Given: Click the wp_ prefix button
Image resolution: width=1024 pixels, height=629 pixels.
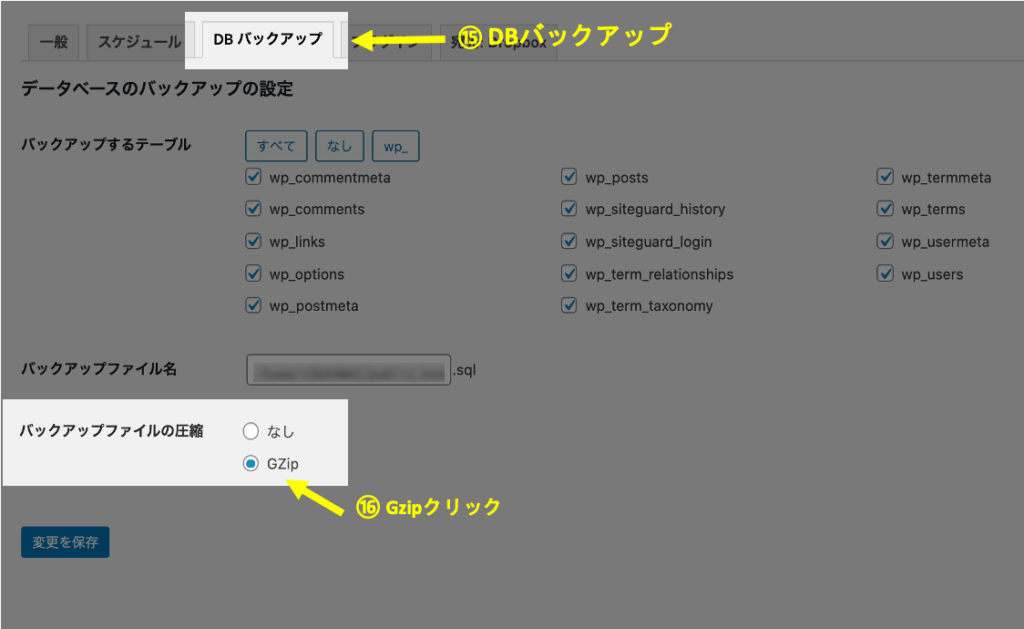Looking at the screenshot, I should click(x=396, y=146).
